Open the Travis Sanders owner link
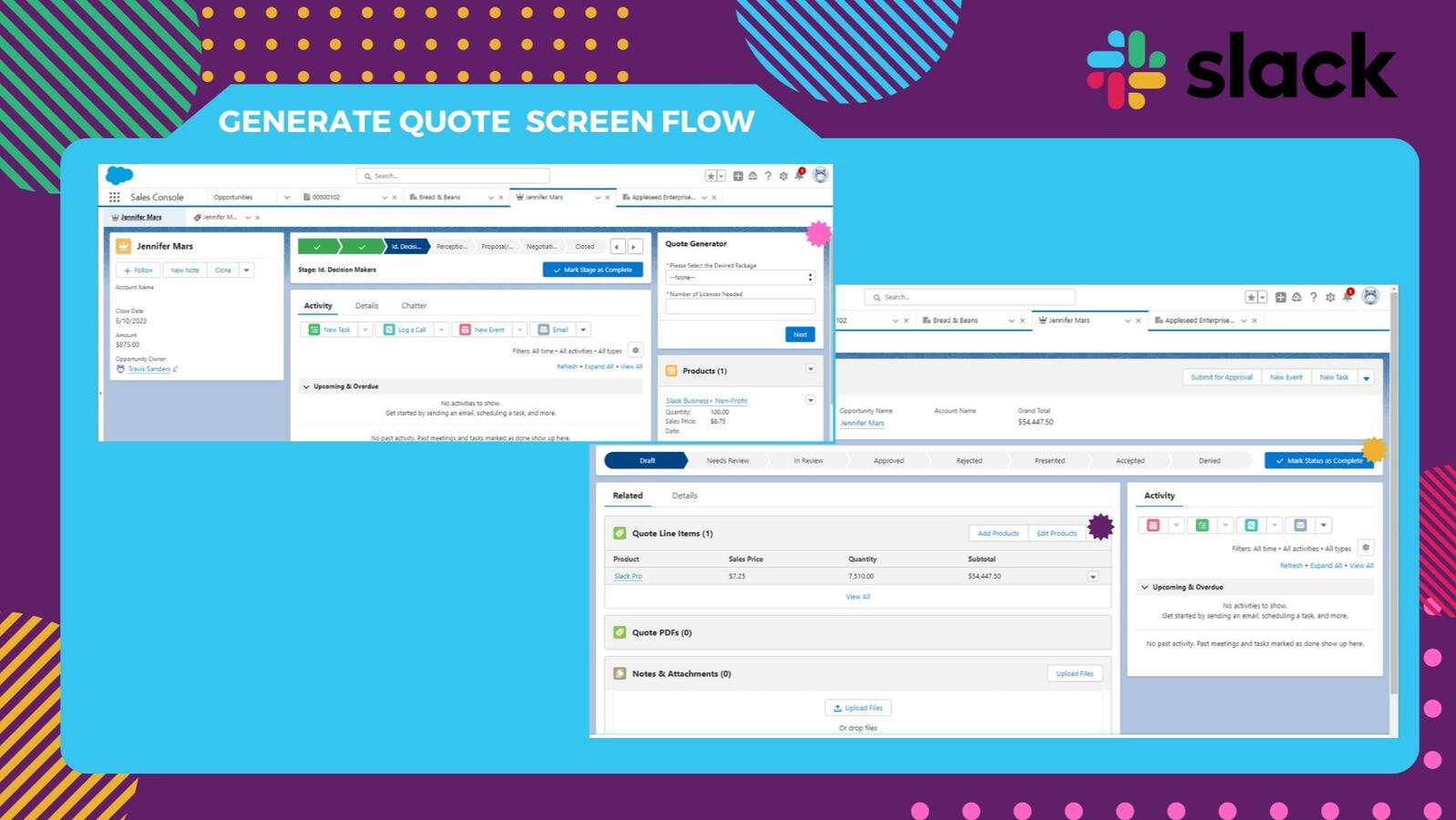Viewport: 1456px width, 820px height. coord(149,369)
